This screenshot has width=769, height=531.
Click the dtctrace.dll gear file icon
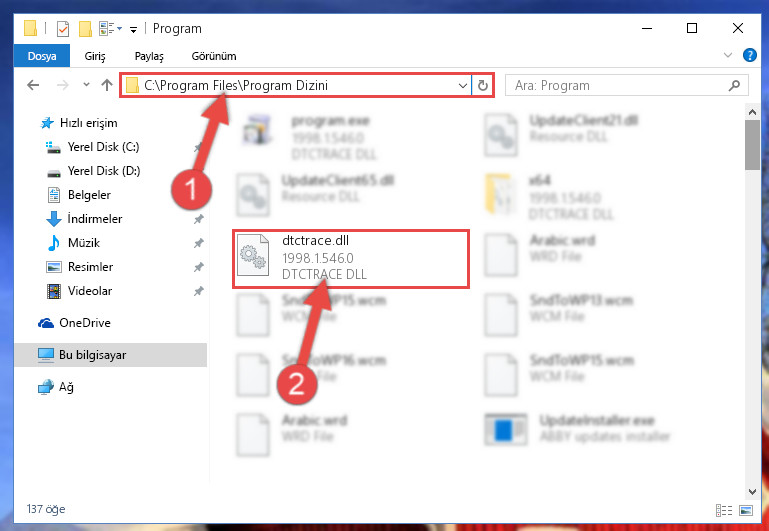253,255
